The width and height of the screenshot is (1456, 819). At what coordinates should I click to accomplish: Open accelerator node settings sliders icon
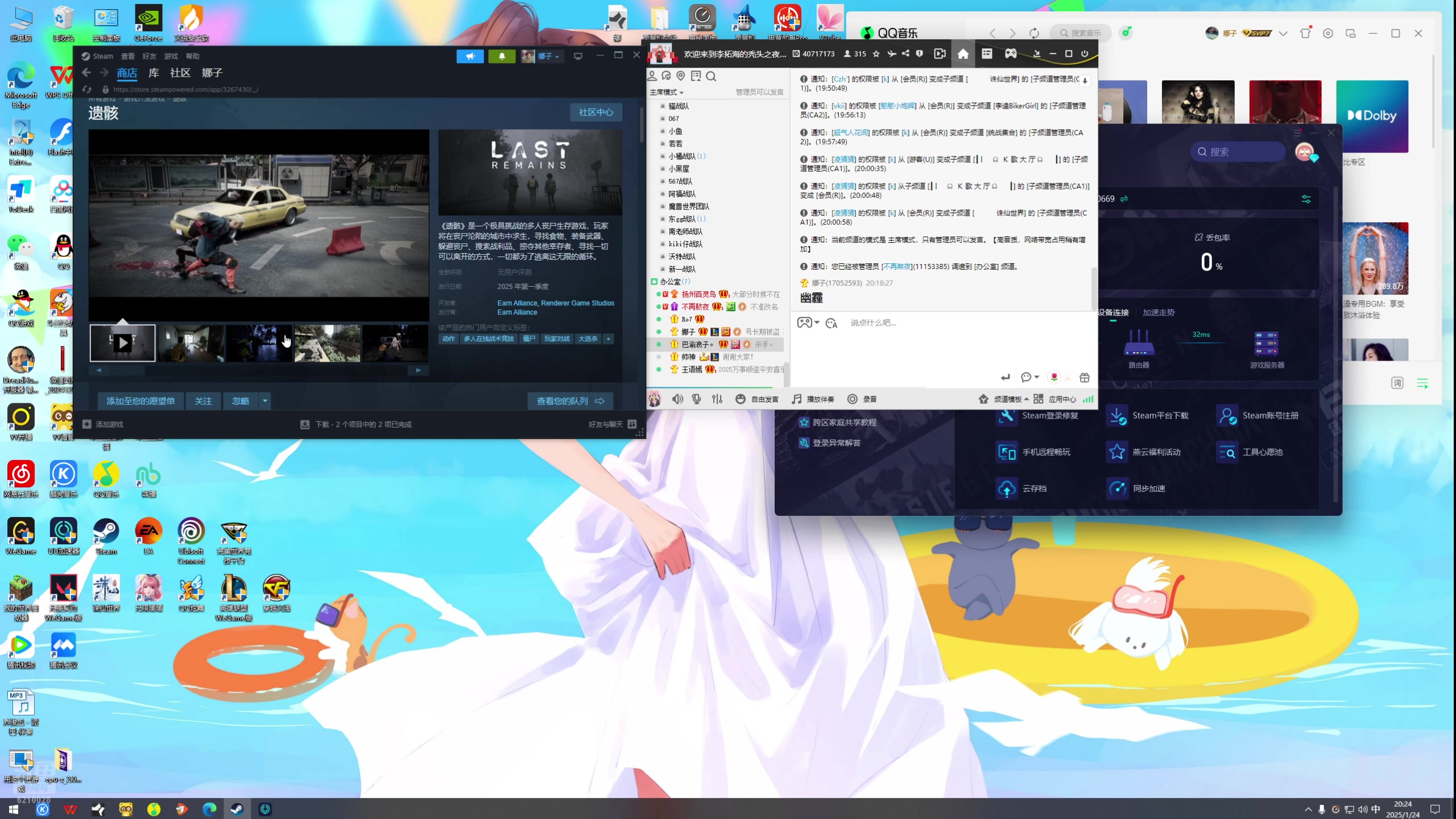pyautogui.click(x=1306, y=199)
